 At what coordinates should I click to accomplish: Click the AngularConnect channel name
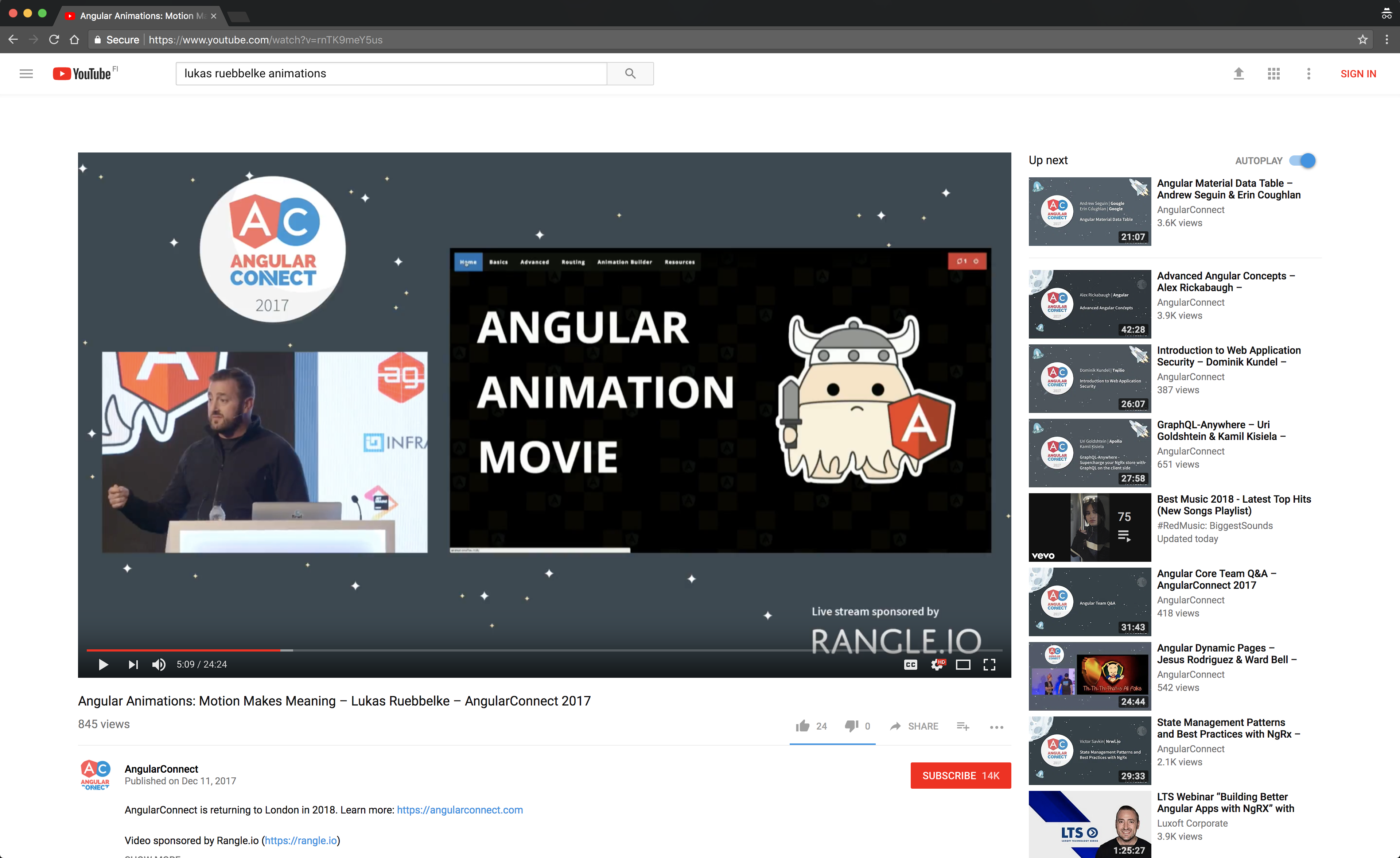pos(162,769)
